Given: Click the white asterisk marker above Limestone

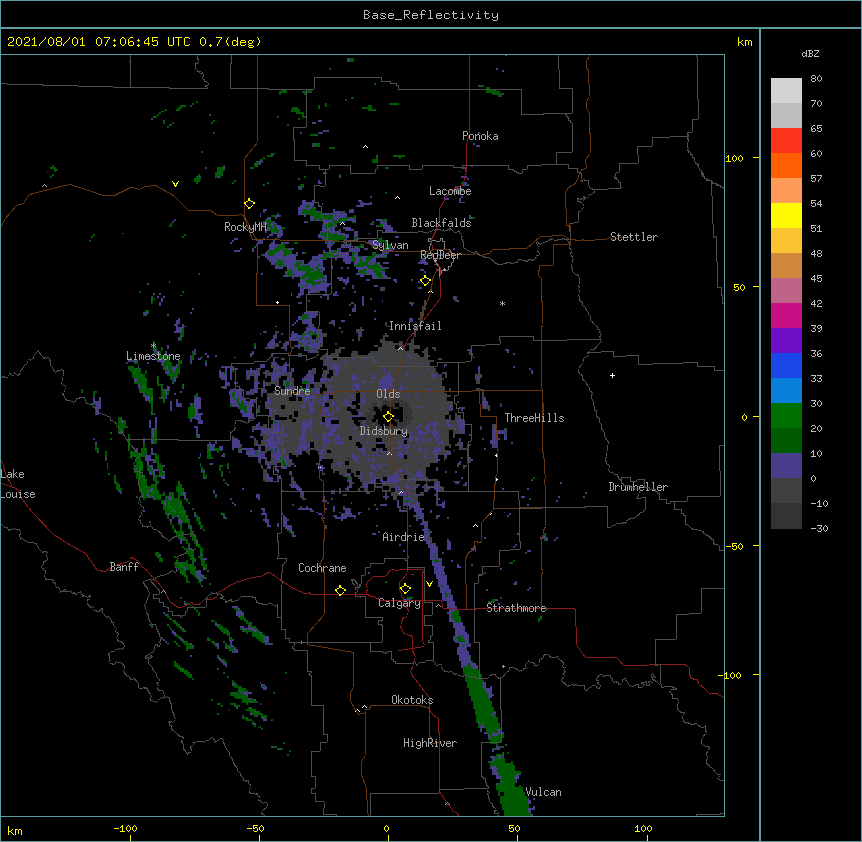Looking at the screenshot, I should coord(153,345).
